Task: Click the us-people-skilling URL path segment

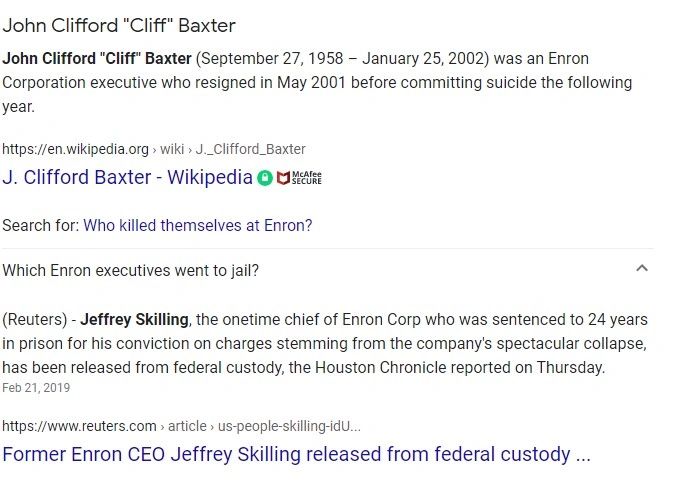Action: point(289,426)
